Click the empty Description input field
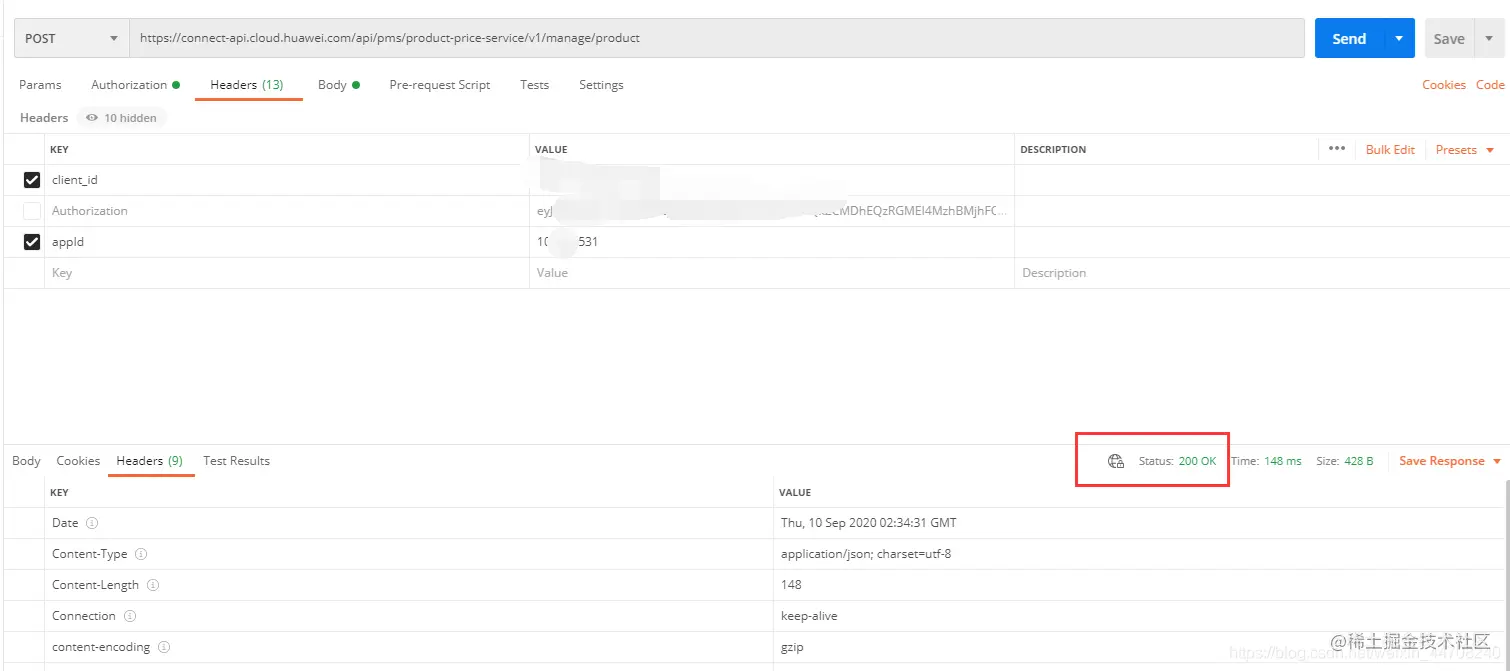This screenshot has width=1510, height=671. point(1260,273)
